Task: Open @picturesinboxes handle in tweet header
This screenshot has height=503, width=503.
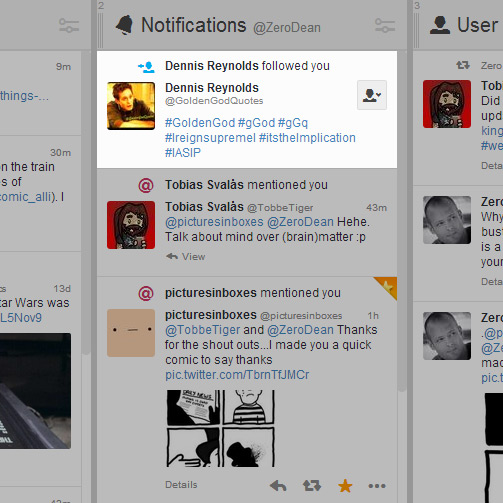Action: (x=301, y=316)
